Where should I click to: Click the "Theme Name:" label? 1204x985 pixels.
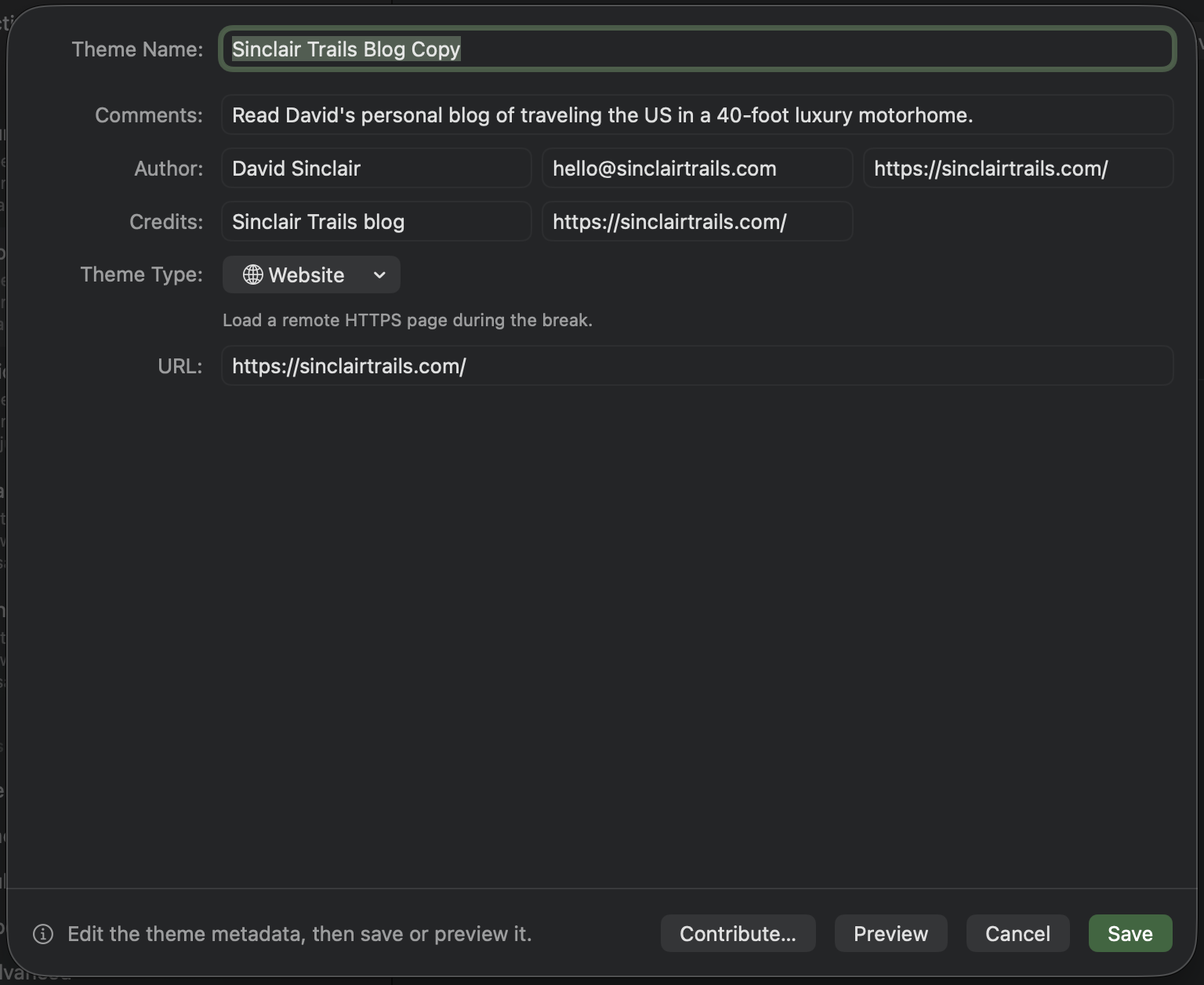(x=137, y=49)
